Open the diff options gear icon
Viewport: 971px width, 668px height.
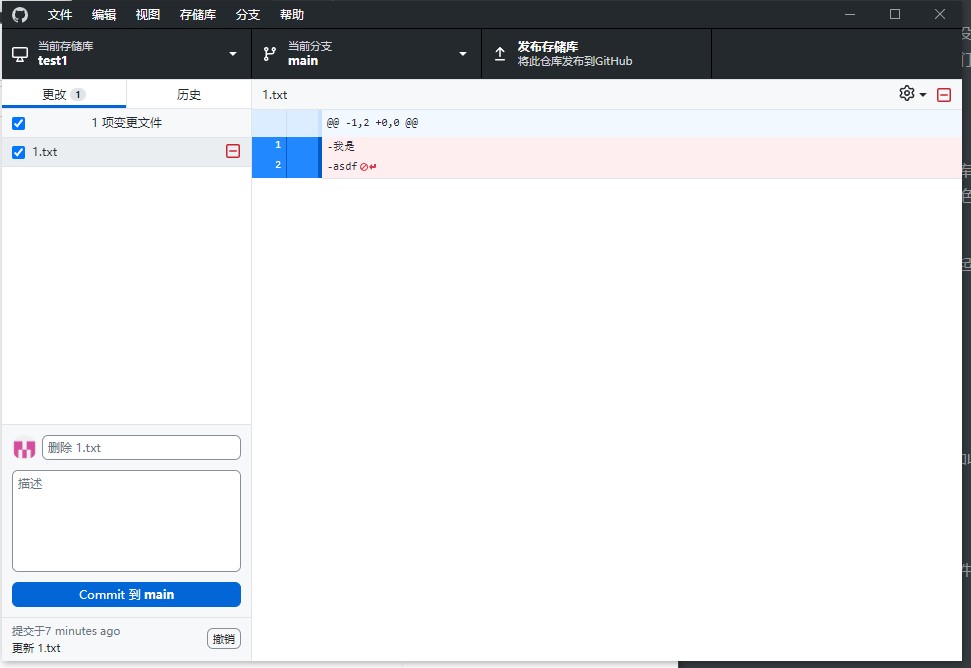(905, 93)
